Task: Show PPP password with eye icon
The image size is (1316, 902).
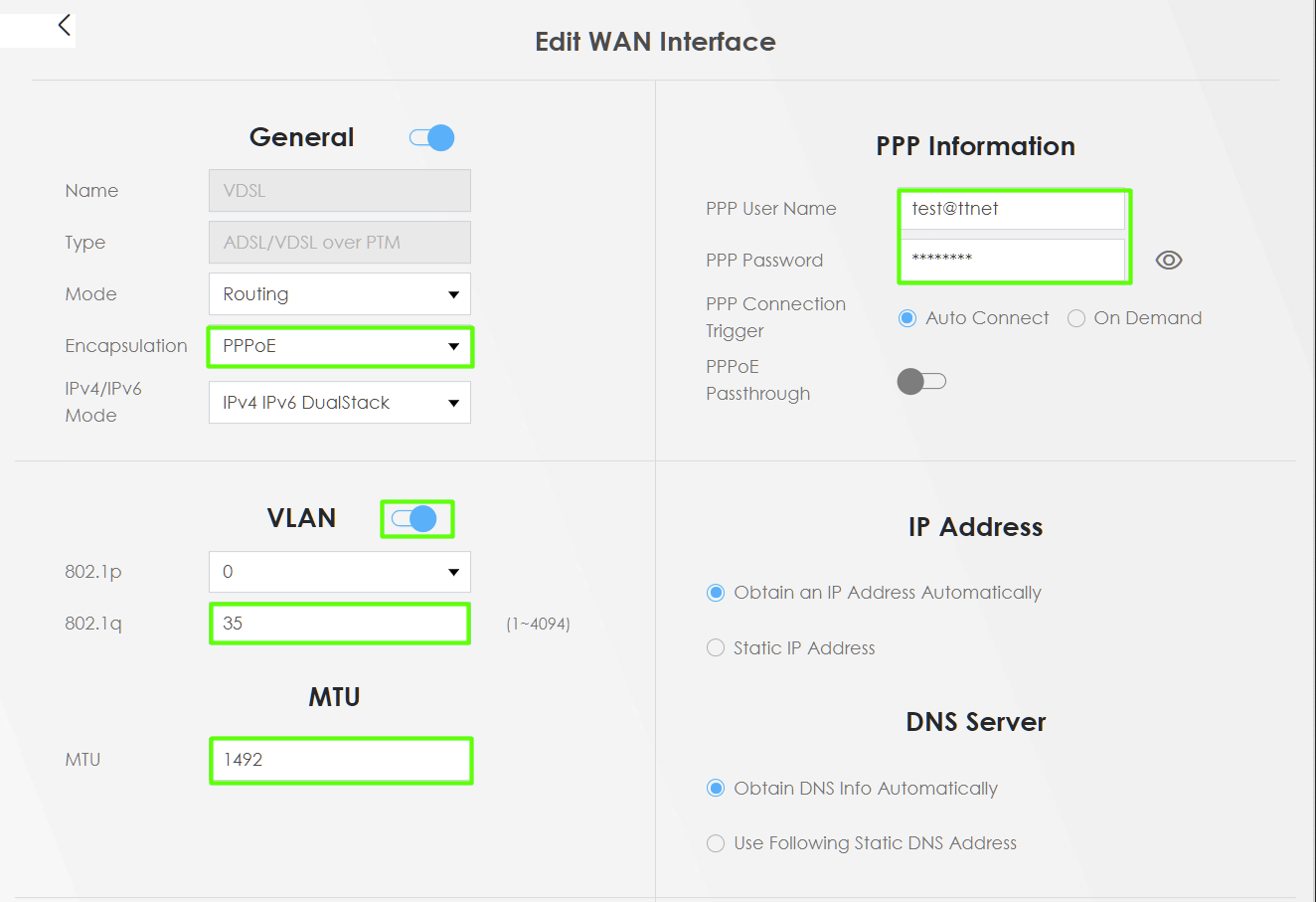Action: tap(1169, 261)
